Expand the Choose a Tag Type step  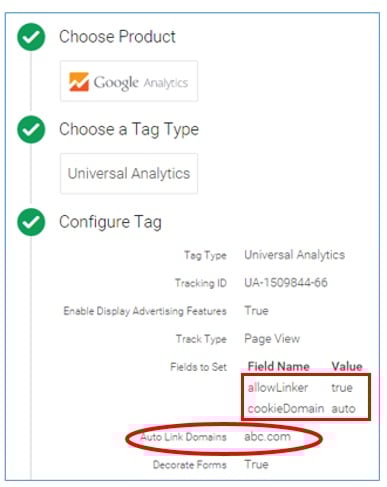pyautogui.click(x=129, y=130)
